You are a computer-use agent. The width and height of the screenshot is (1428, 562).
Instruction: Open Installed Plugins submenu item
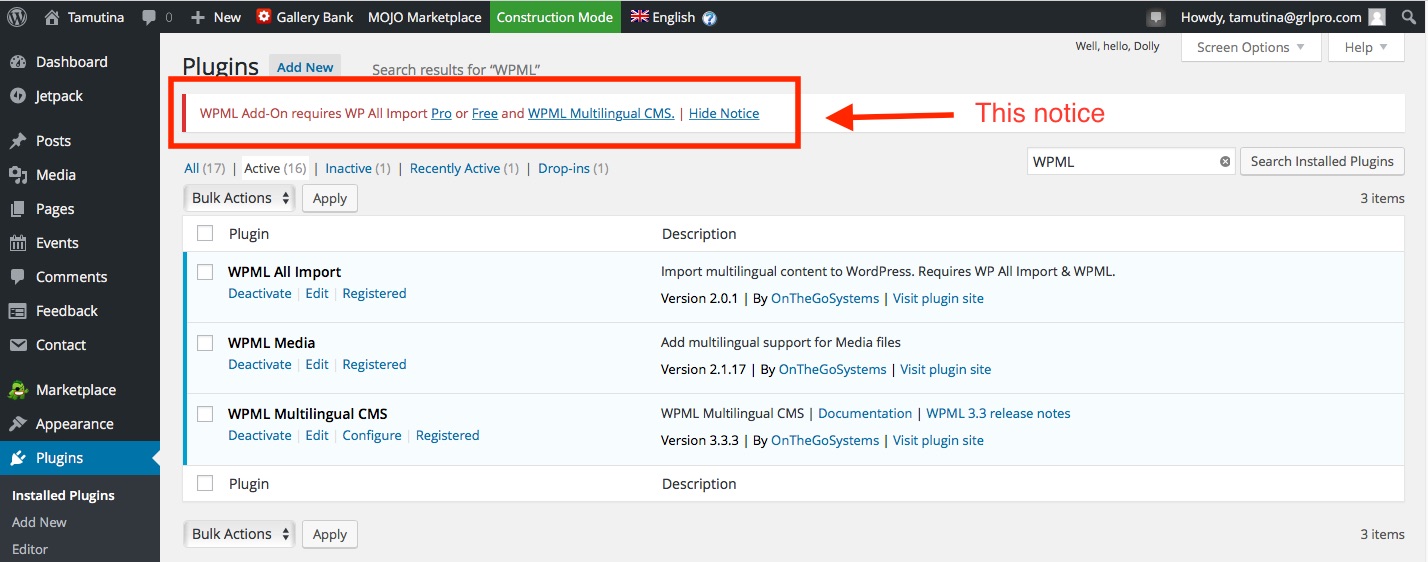click(63, 495)
